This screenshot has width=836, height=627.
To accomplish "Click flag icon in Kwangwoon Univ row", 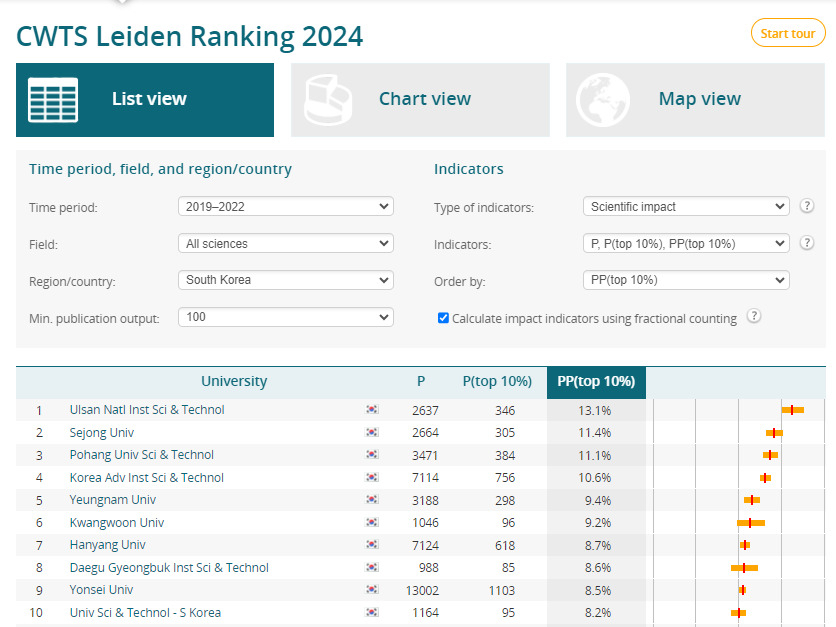I will click(x=372, y=522).
